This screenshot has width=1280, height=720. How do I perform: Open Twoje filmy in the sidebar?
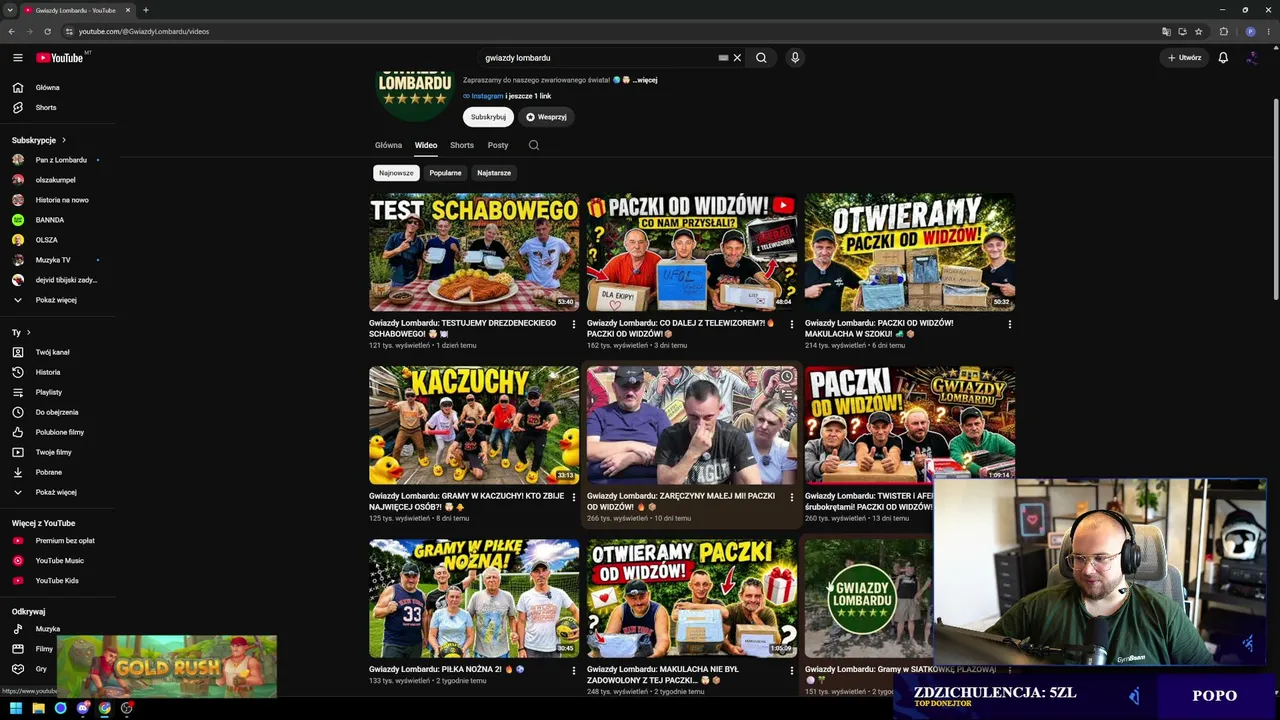click(58, 452)
